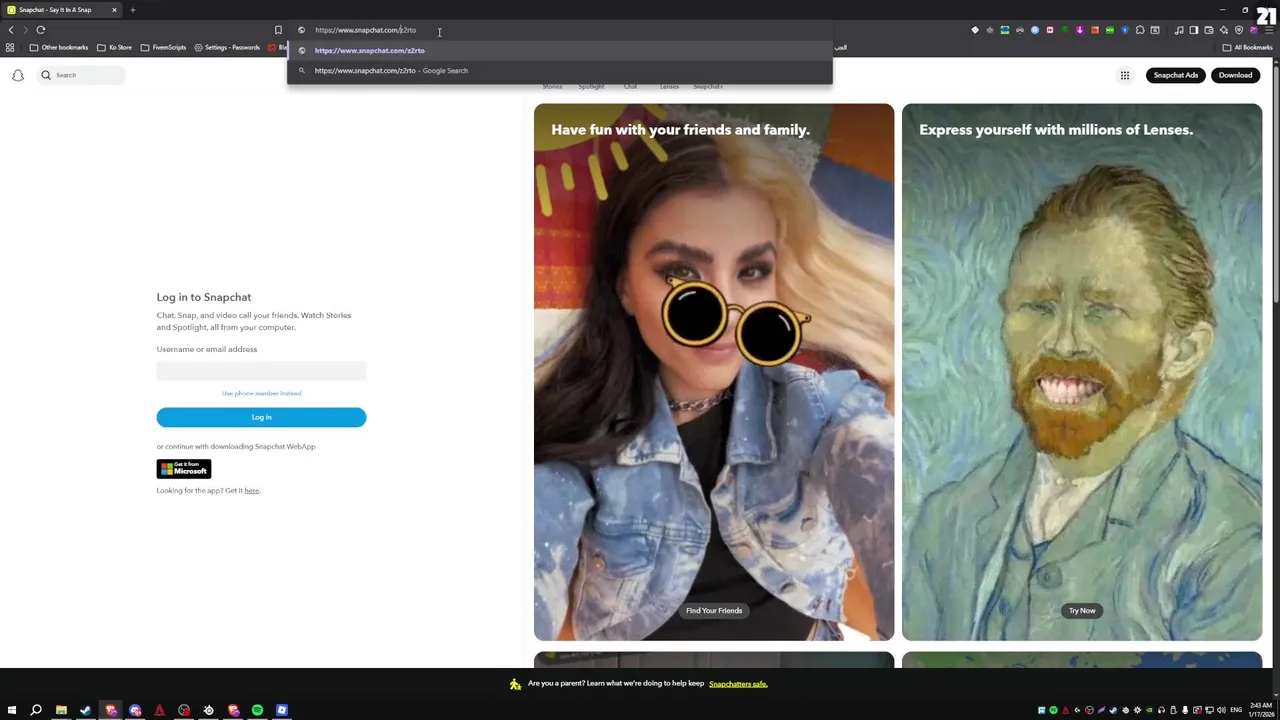Click browser Forward arrow
The width and height of the screenshot is (1280, 720).
pos(25,30)
